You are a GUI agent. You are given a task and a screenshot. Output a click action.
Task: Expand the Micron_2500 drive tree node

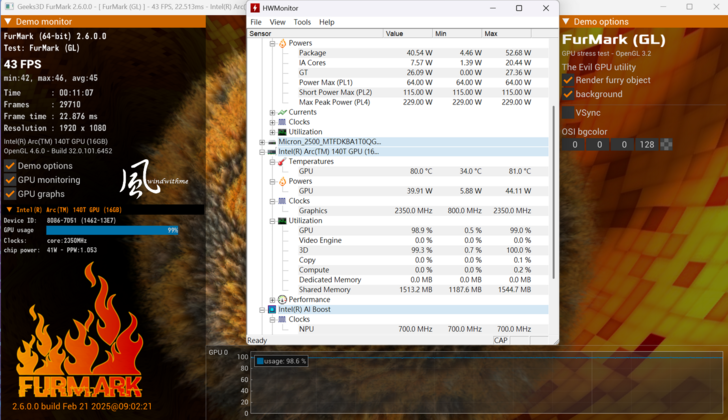click(262, 142)
